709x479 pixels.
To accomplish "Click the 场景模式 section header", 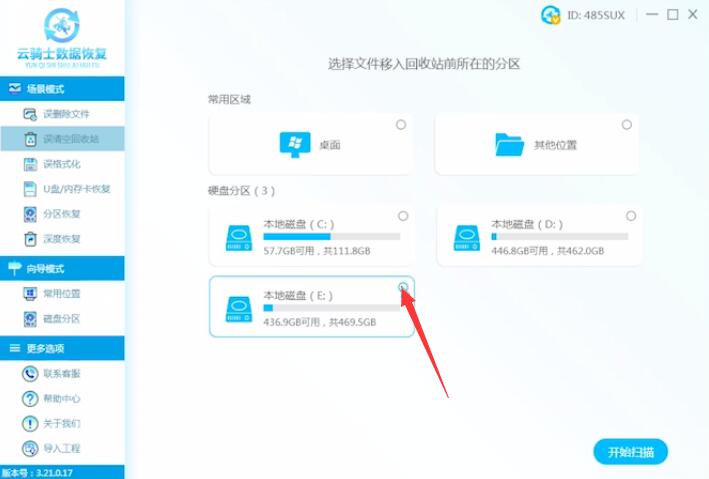I will (62, 89).
